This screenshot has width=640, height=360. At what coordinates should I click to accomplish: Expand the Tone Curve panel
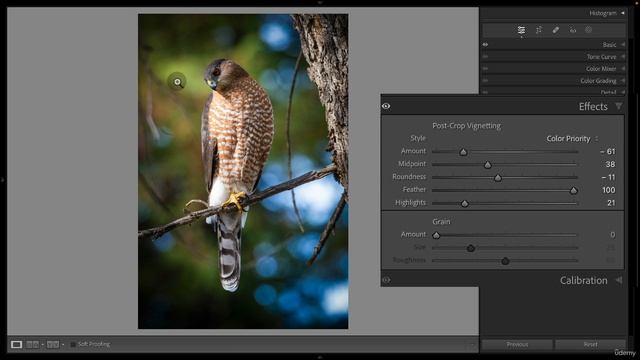click(623, 57)
